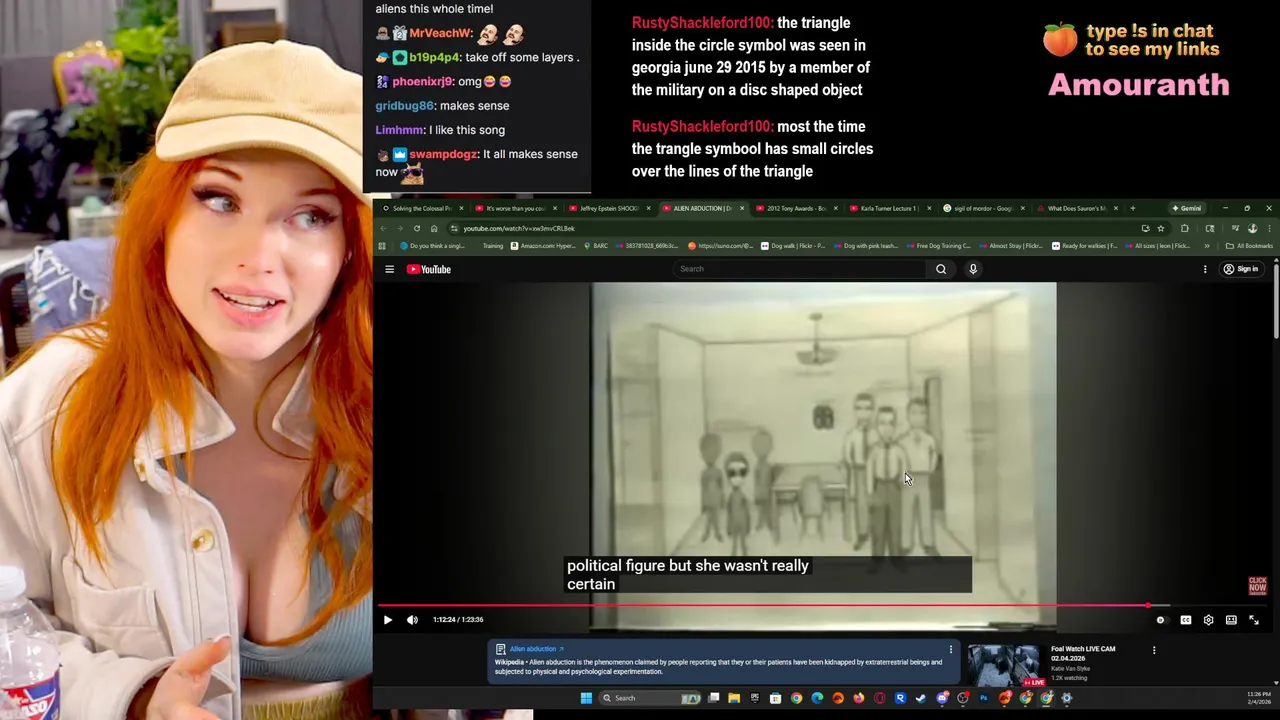
Task: Click the YouTube search magnifier button
Action: point(941,269)
